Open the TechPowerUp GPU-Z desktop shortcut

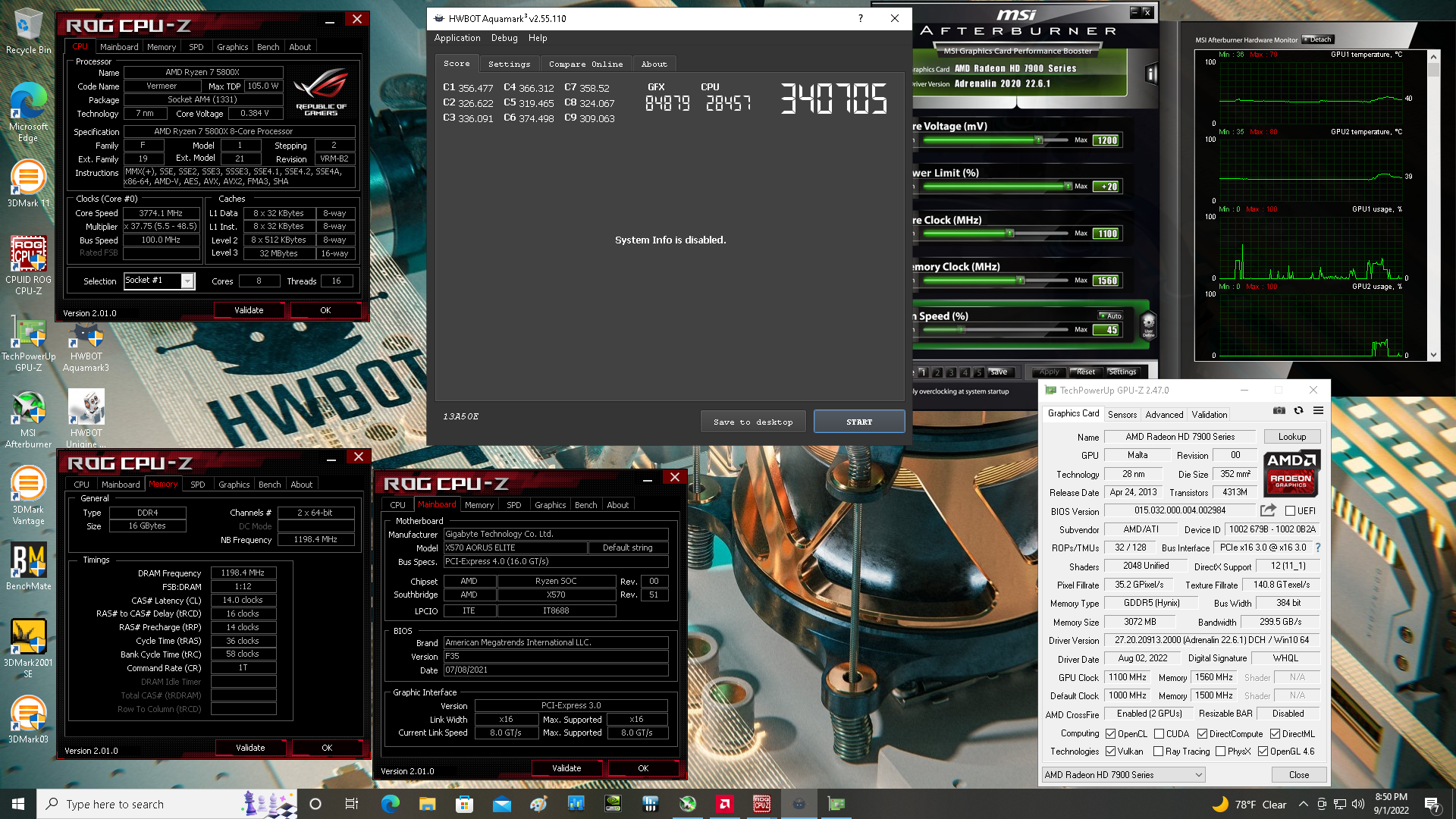click(28, 345)
